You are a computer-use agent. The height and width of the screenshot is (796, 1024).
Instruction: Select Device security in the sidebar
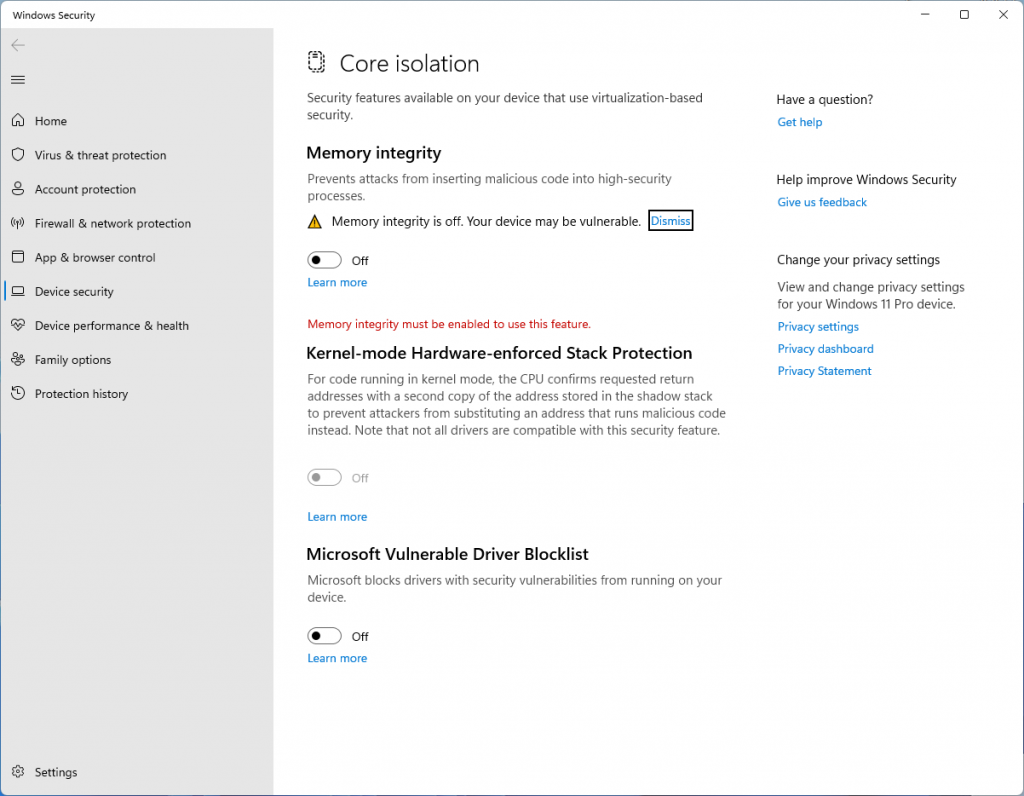pos(74,292)
